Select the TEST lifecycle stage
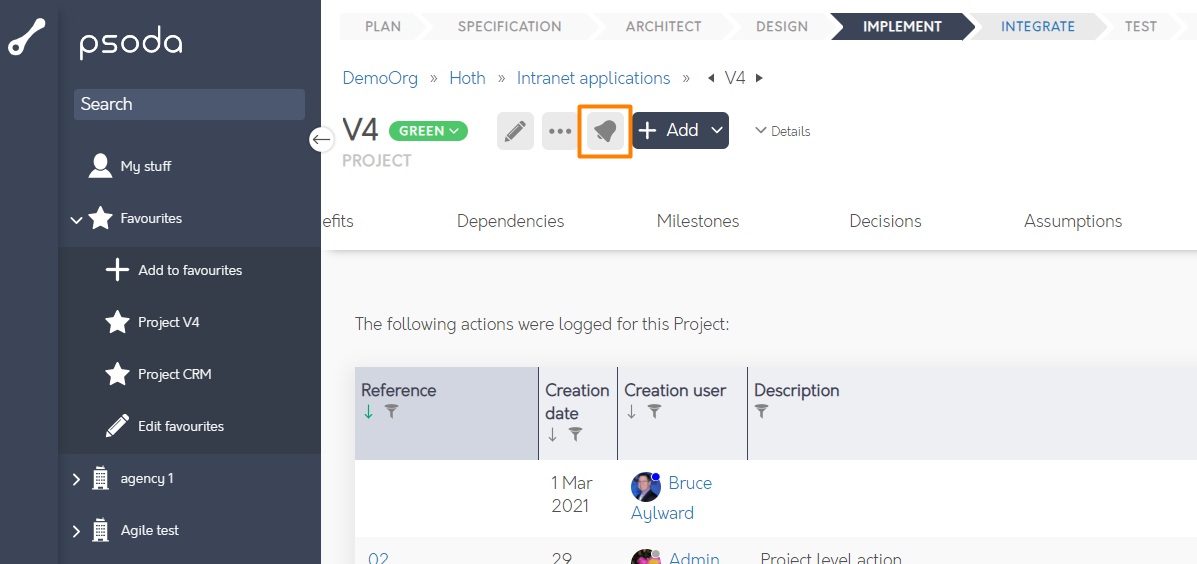Screen dimensions: 1197x564 pyautogui.click(x=1141, y=27)
